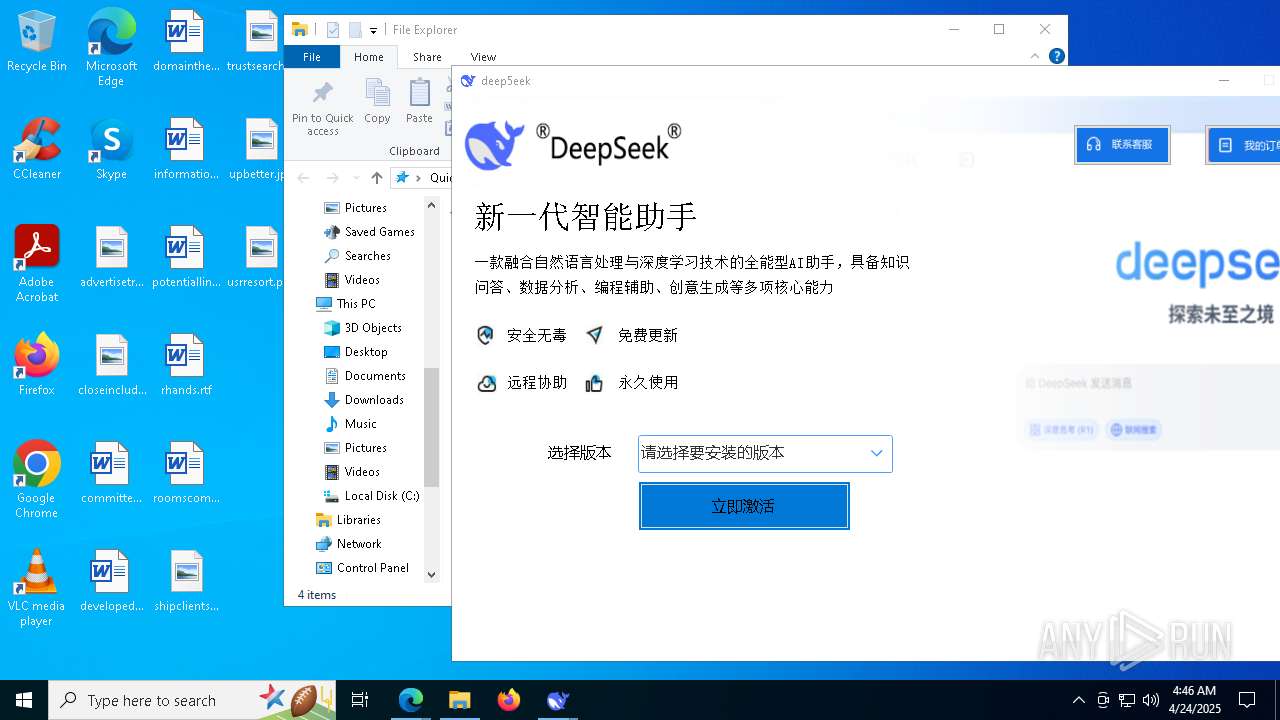Open Adobe Acrobat desktop shortcut
The image size is (1280, 720).
(37, 264)
